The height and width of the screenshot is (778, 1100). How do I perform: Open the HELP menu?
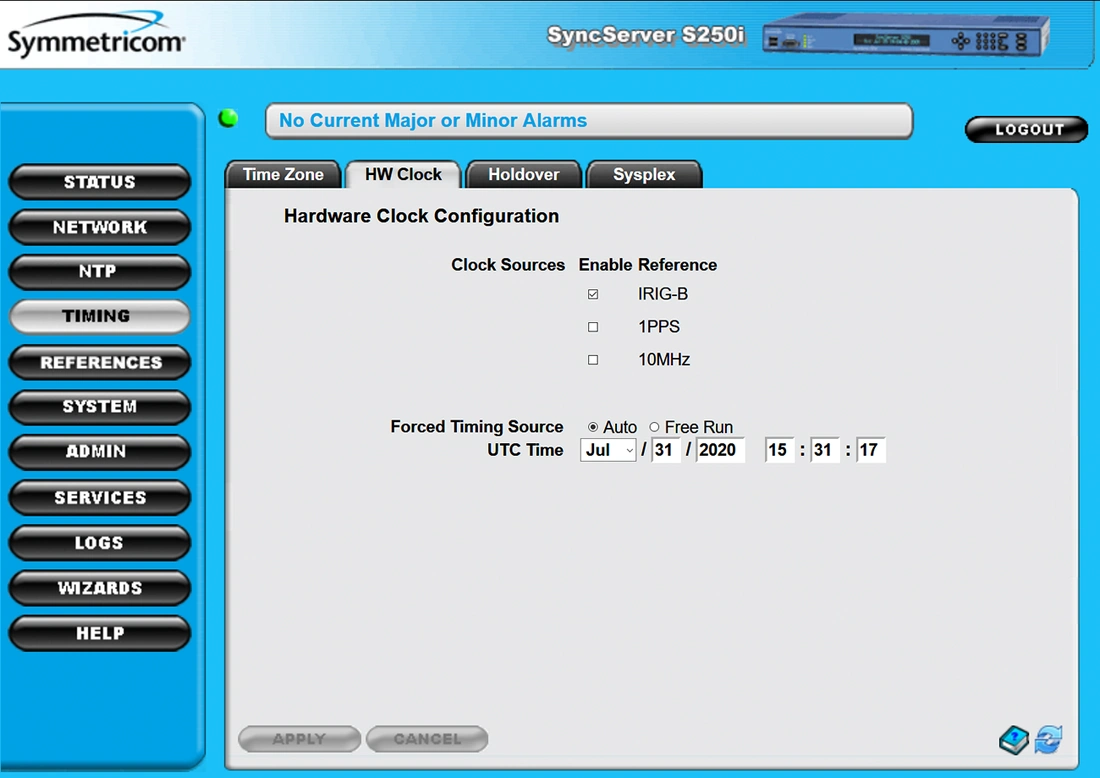point(100,633)
